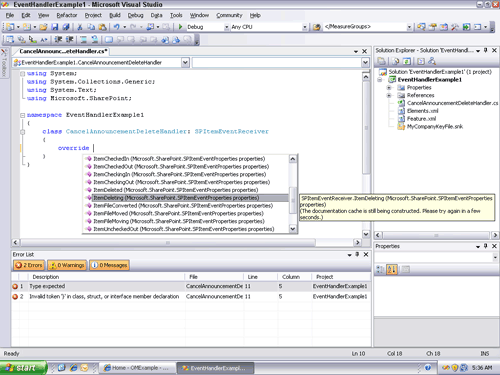Open Elements.xml in Solution Explorer
The height and width of the screenshot is (375, 500).
(422, 111)
